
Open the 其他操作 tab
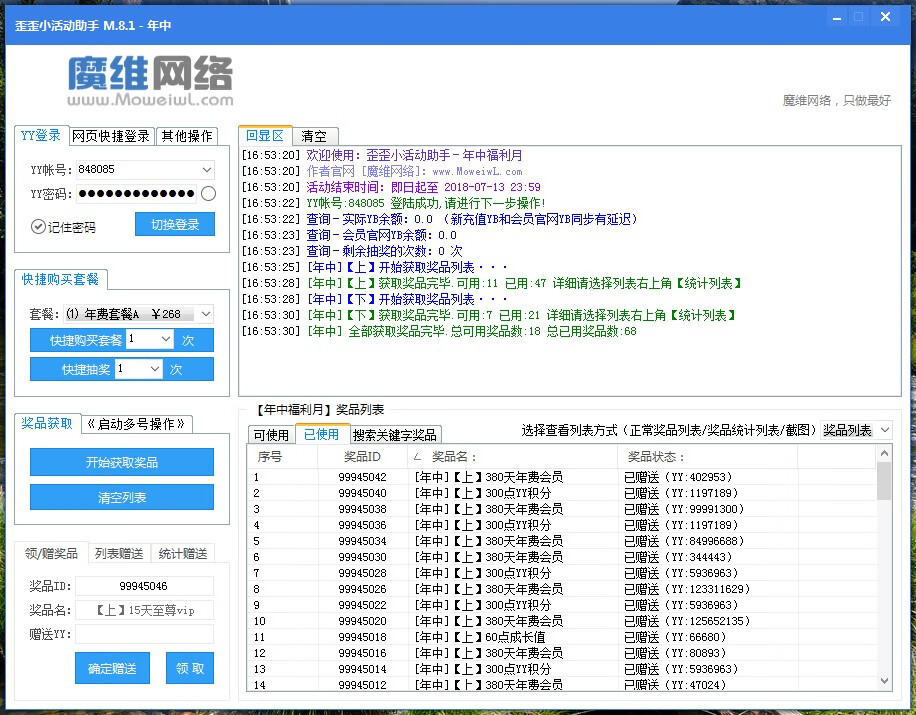click(x=187, y=136)
